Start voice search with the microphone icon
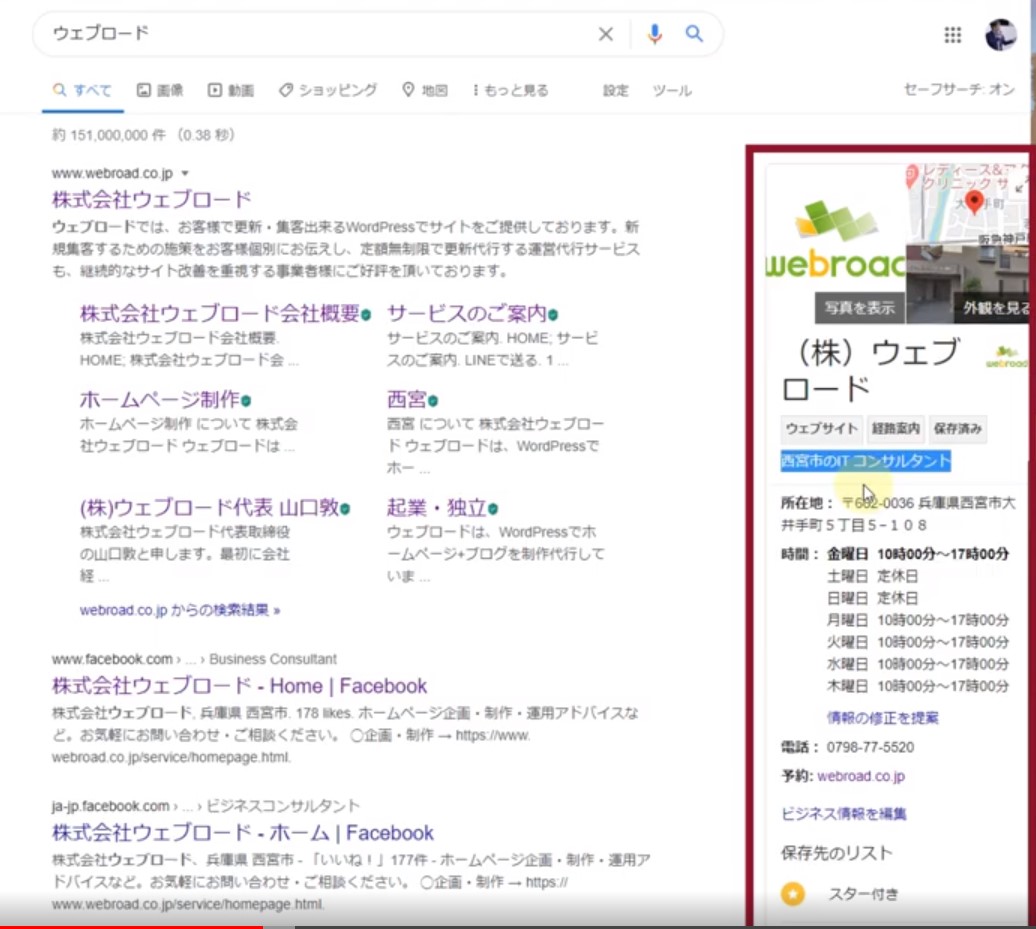The width and height of the screenshot is (1036, 929). coord(654,34)
